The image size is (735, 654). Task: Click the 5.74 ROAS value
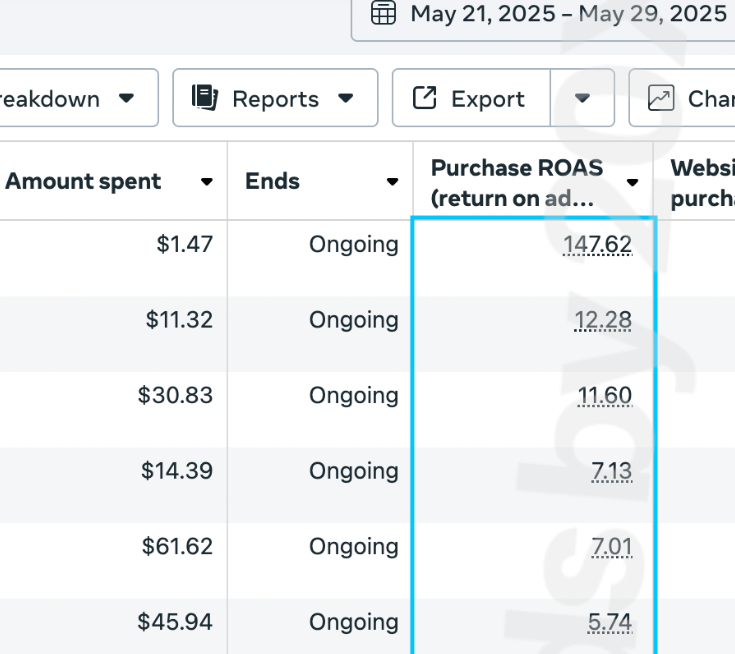[610, 623]
